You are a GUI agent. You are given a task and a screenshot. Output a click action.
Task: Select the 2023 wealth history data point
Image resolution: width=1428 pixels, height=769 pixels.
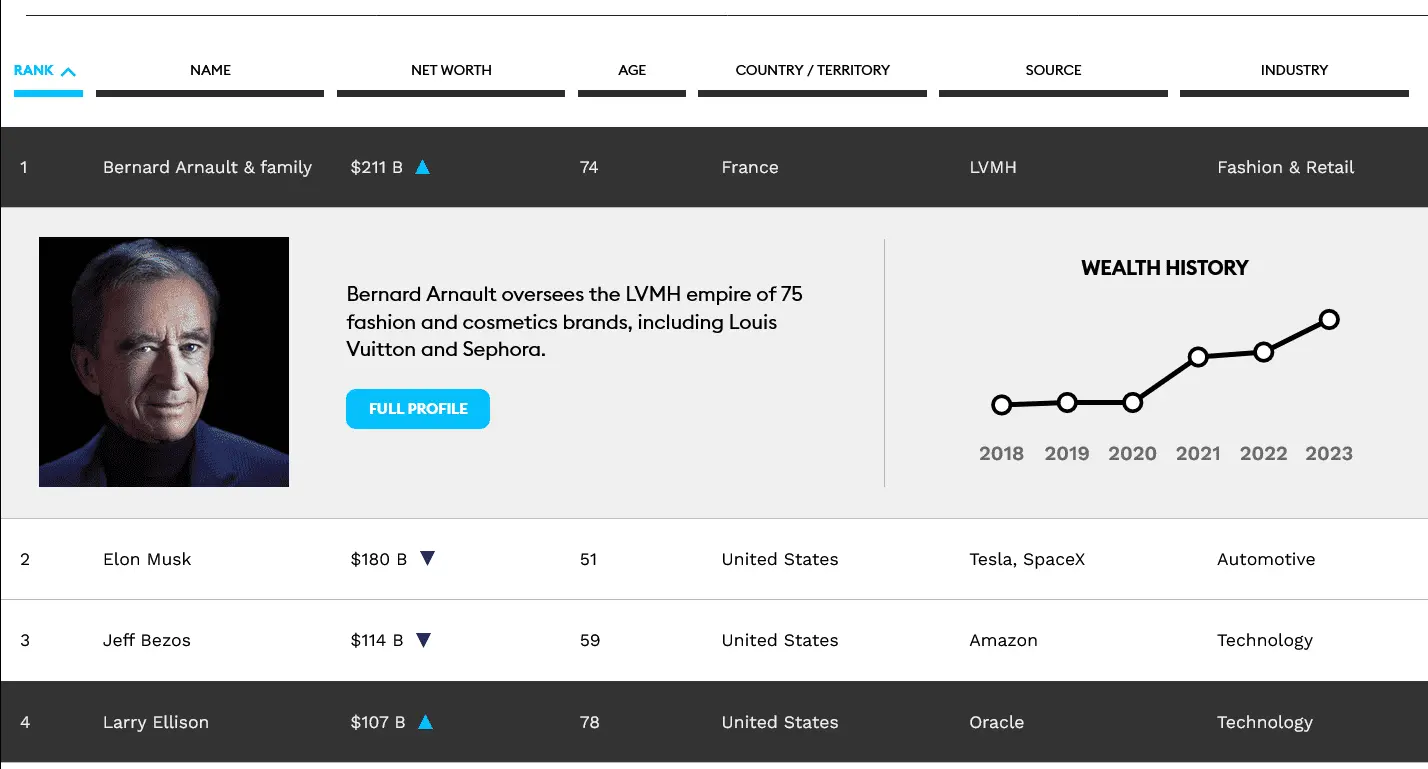point(1329,320)
